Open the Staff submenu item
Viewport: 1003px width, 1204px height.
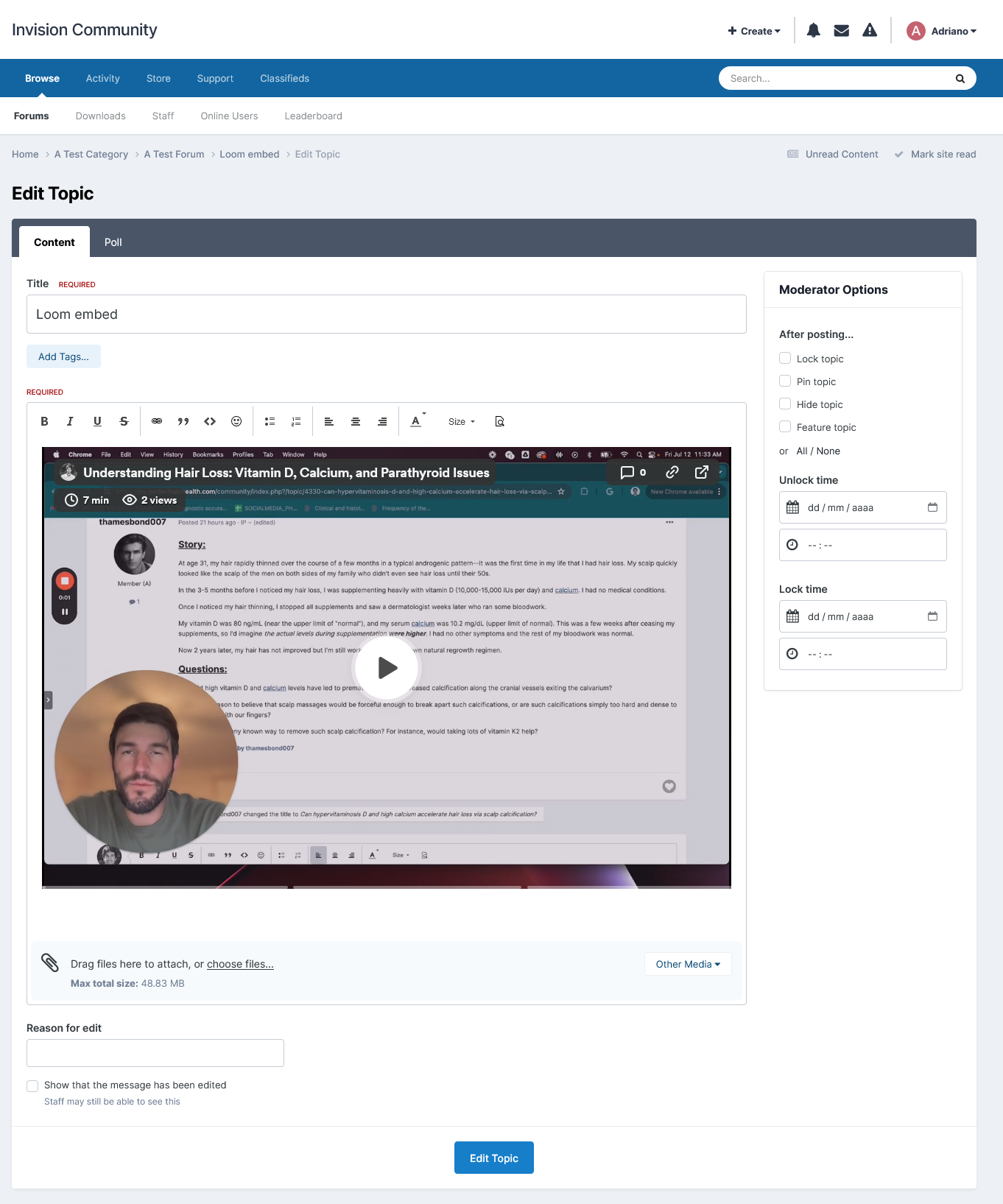pyautogui.click(x=163, y=116)
